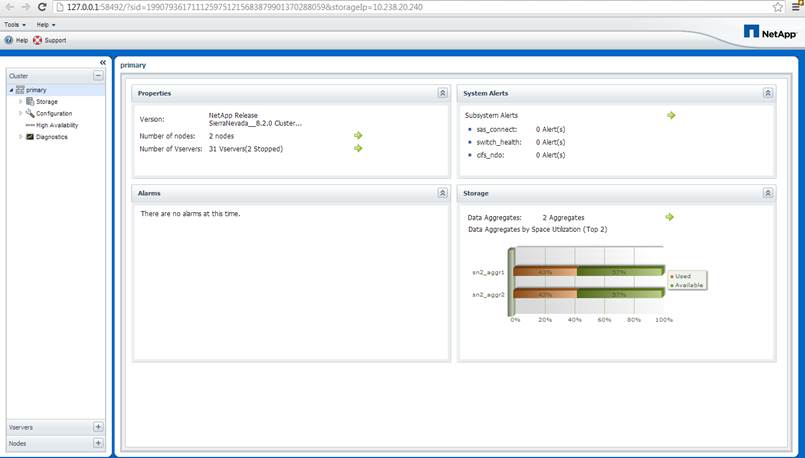Collapse the System Alerts panel
805x458 pixels.
click(x=768, y=93)
